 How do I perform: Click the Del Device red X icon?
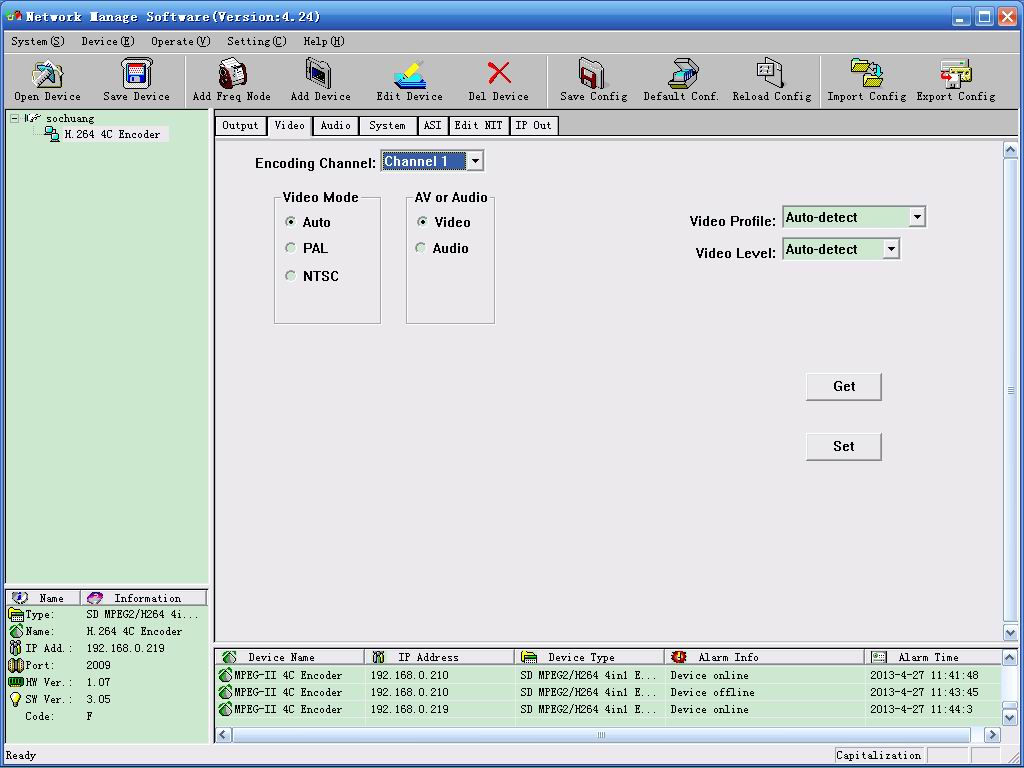(x=499, y=72)
